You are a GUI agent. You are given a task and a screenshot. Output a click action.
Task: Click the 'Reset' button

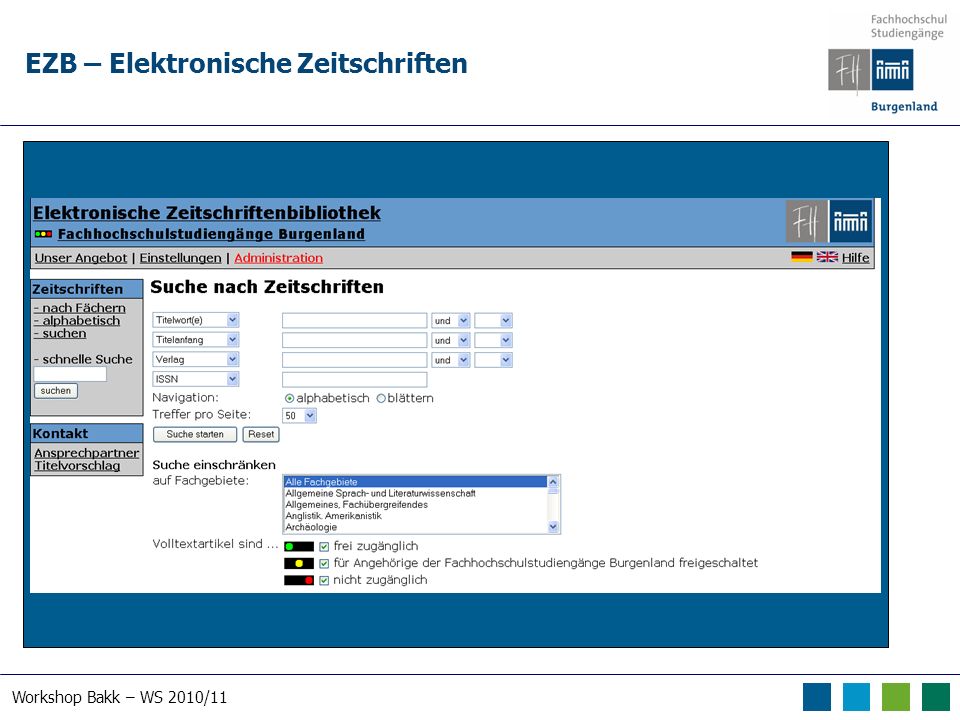pyautogui.click(x=261, y=434)
